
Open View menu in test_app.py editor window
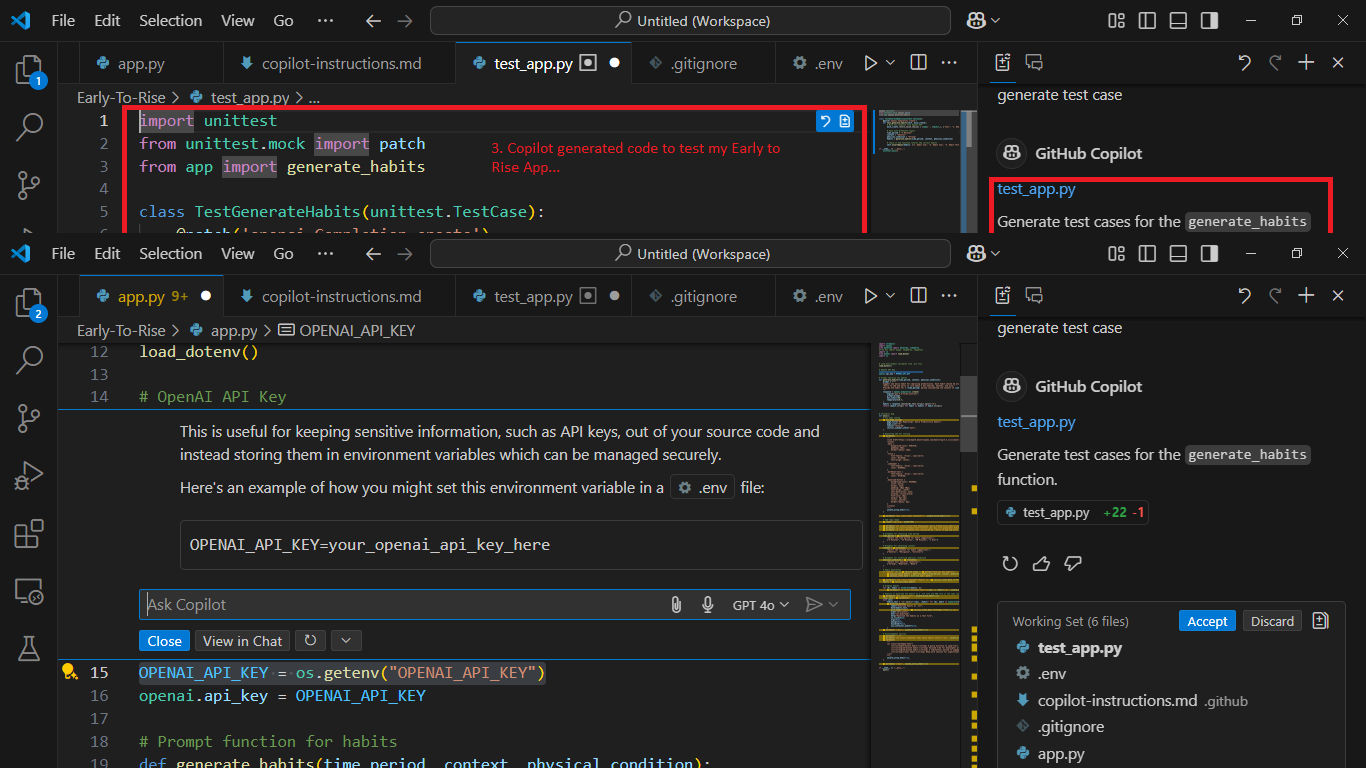pos(237,20)
